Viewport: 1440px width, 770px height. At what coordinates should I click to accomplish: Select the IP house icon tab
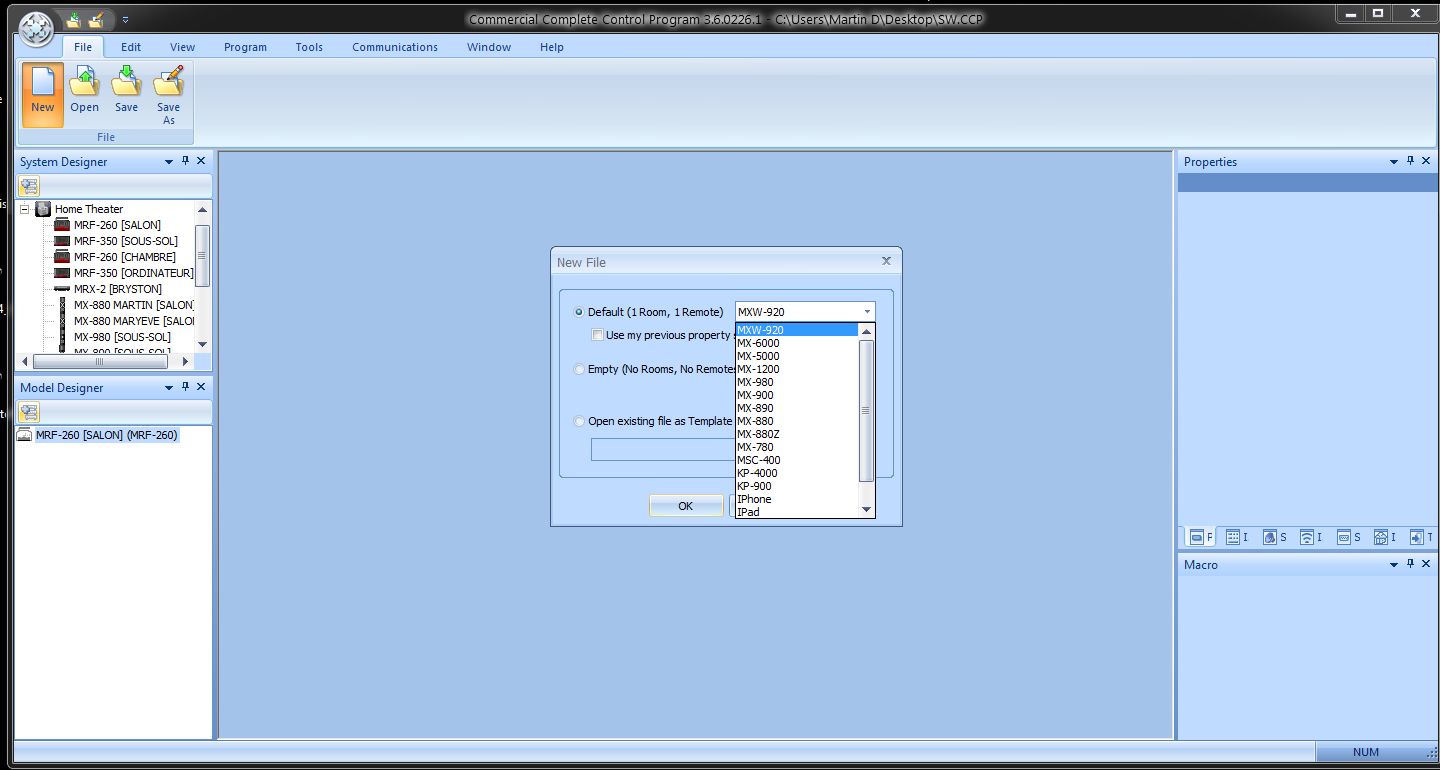[x=1385, y=537]
